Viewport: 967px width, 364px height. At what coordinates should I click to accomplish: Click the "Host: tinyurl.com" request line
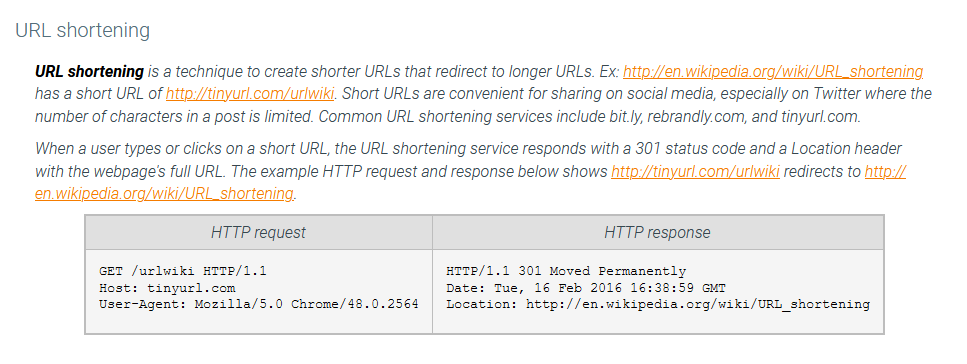click(167, 287)
